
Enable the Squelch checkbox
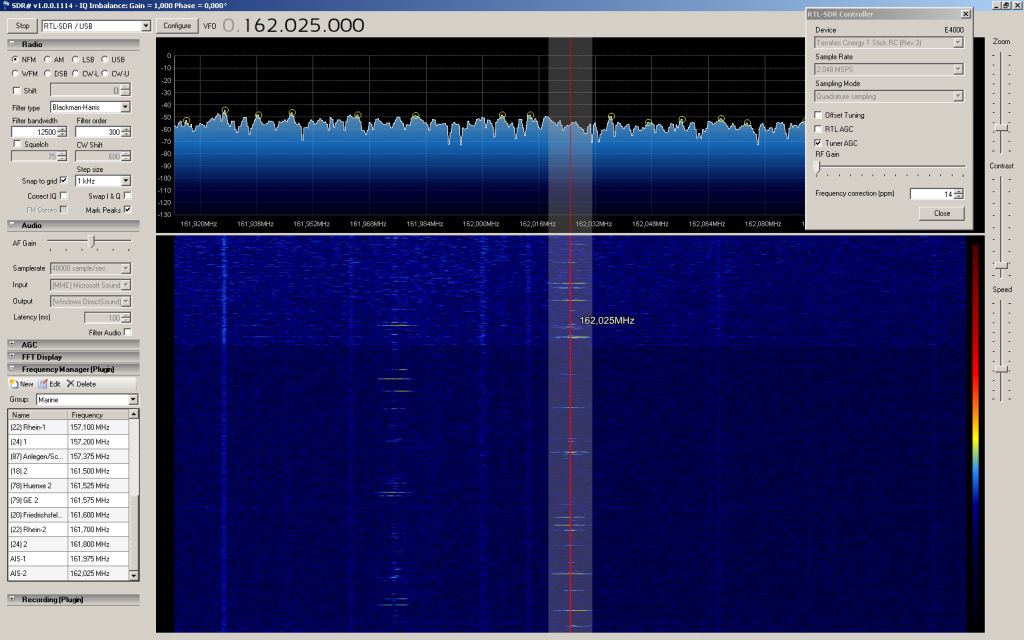(x=17, y=144)
